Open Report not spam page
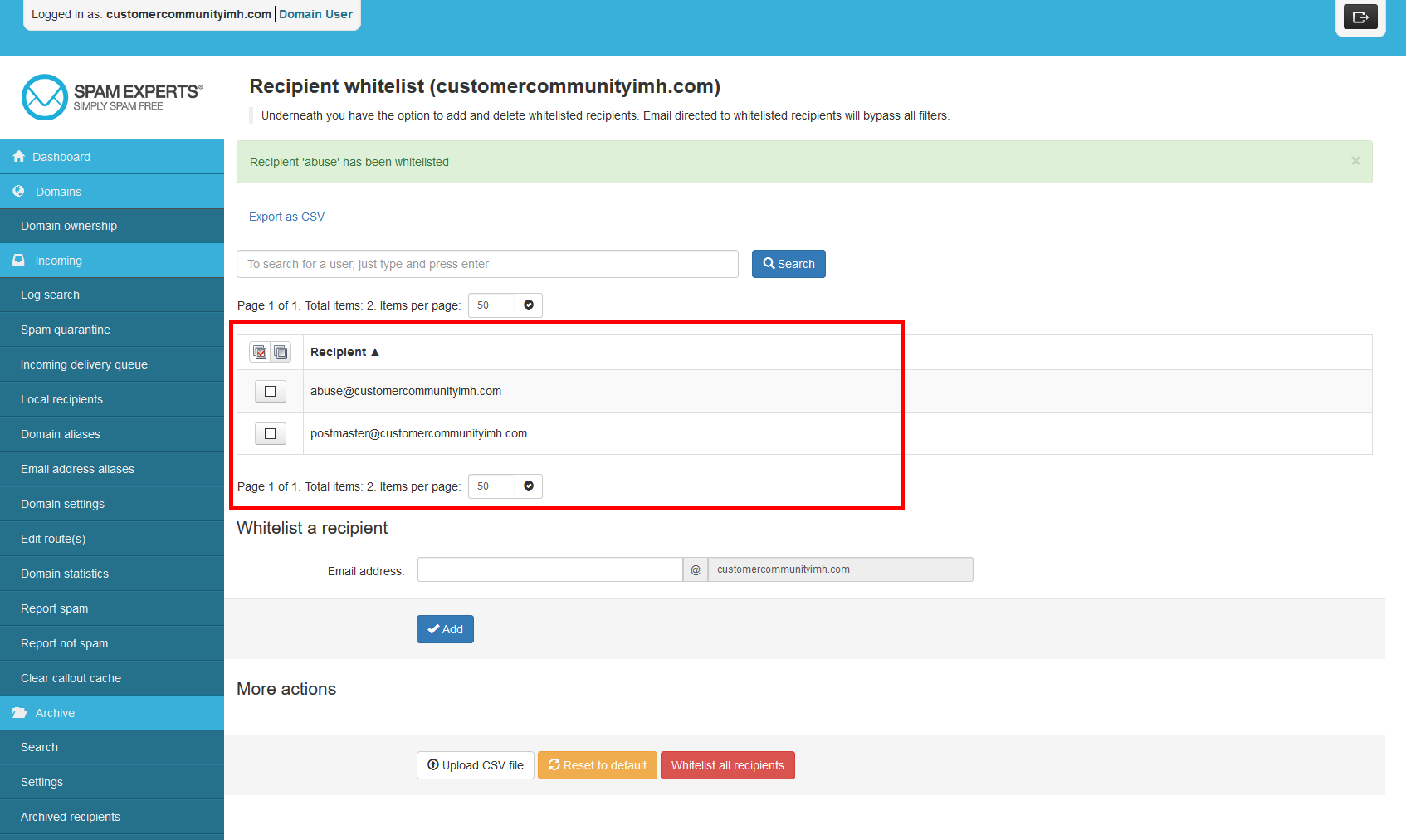The width and height of the screenshot is (1406, 840). tap(112, 643)
